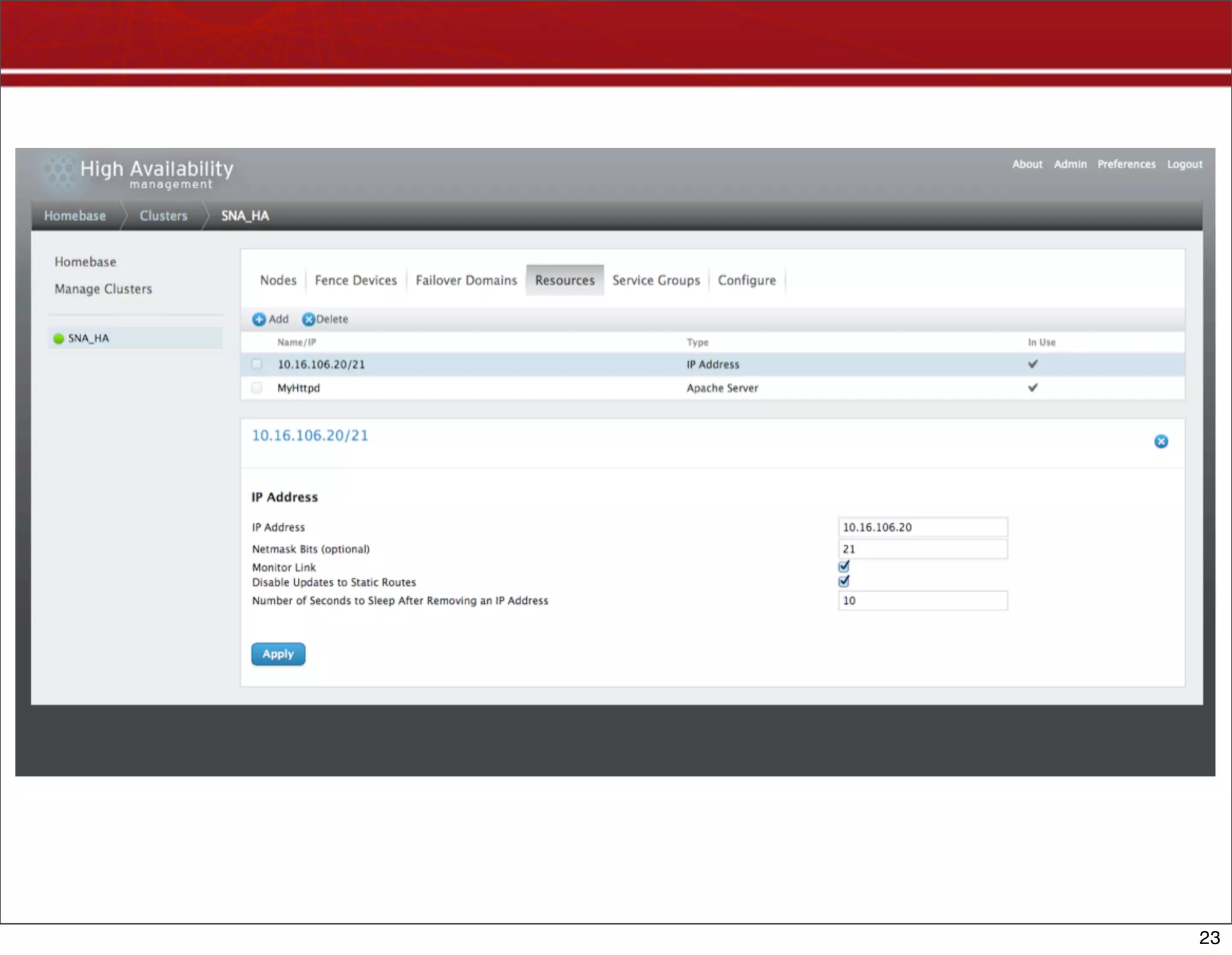Go to the Failover Domains tab
This screenshot has height=955, width=1232.
click(x=466, y=280)
